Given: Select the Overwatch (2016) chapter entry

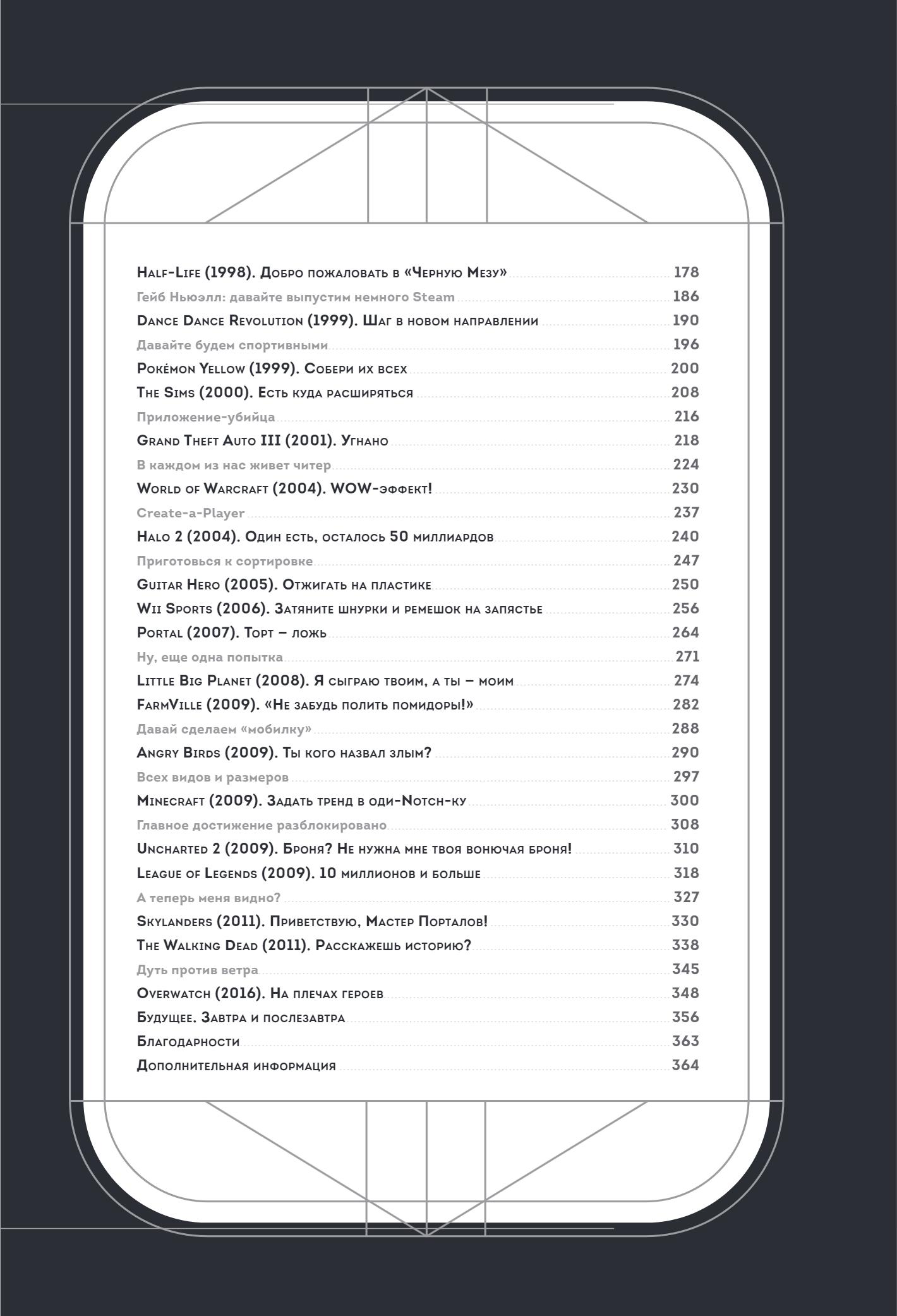Looking at the screenshot, I should [x=418, y=993].
